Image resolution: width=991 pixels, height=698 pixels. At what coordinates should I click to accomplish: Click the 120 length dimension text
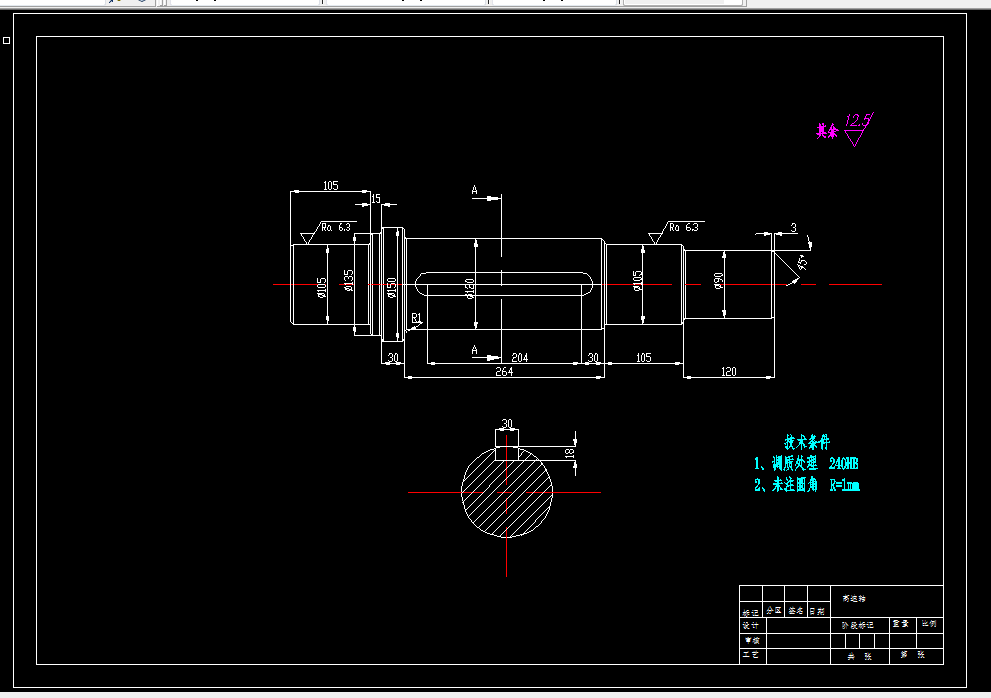(x=729, y=372)
